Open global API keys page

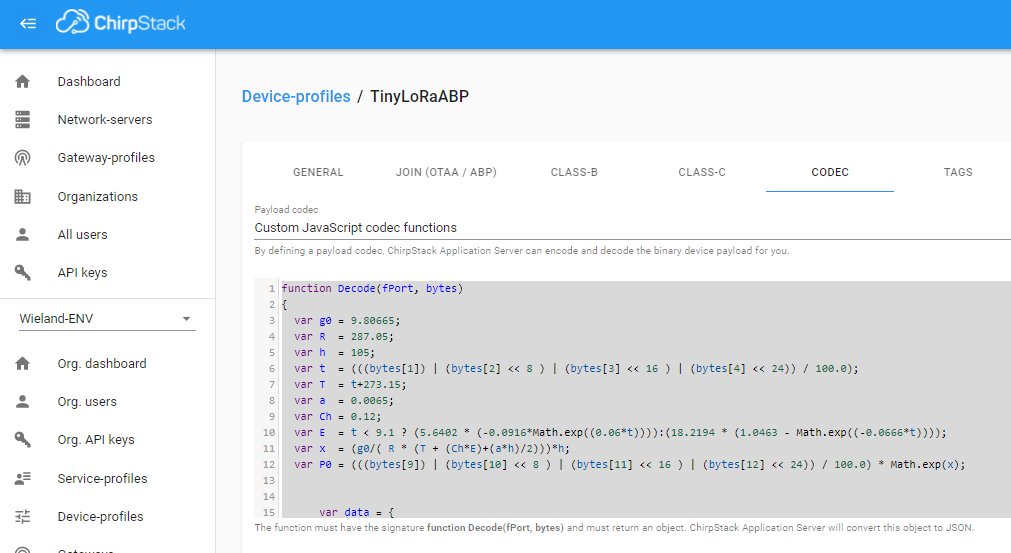pos(83,273)
